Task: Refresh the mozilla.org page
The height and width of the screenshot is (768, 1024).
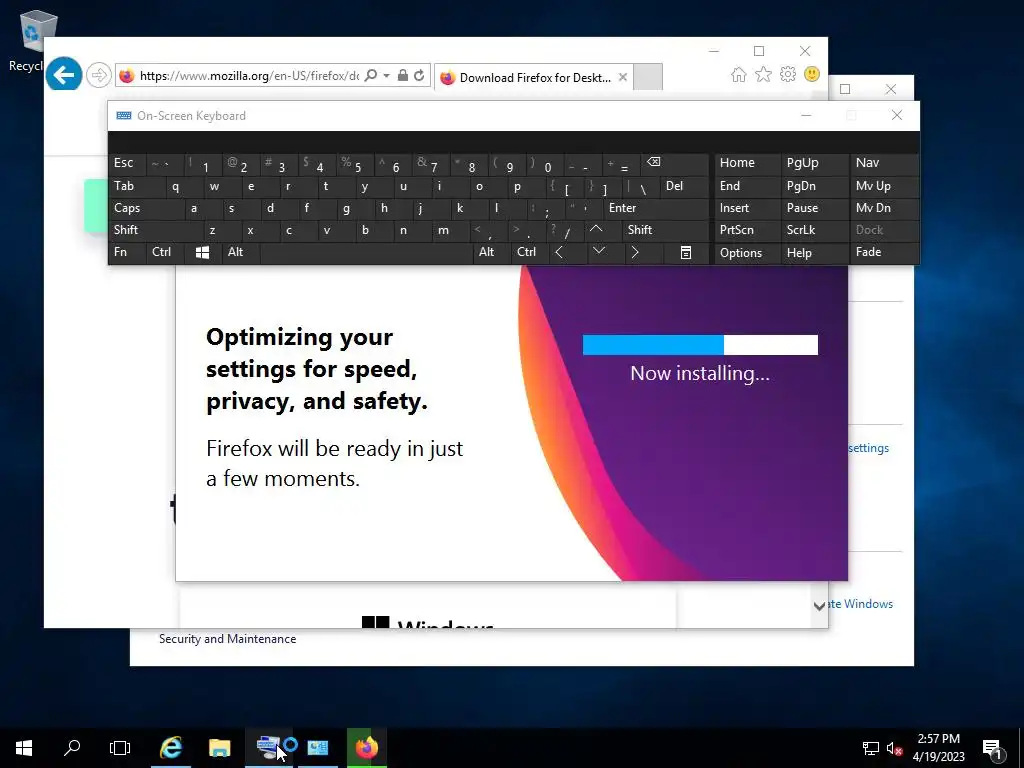Action: point(419,76)
